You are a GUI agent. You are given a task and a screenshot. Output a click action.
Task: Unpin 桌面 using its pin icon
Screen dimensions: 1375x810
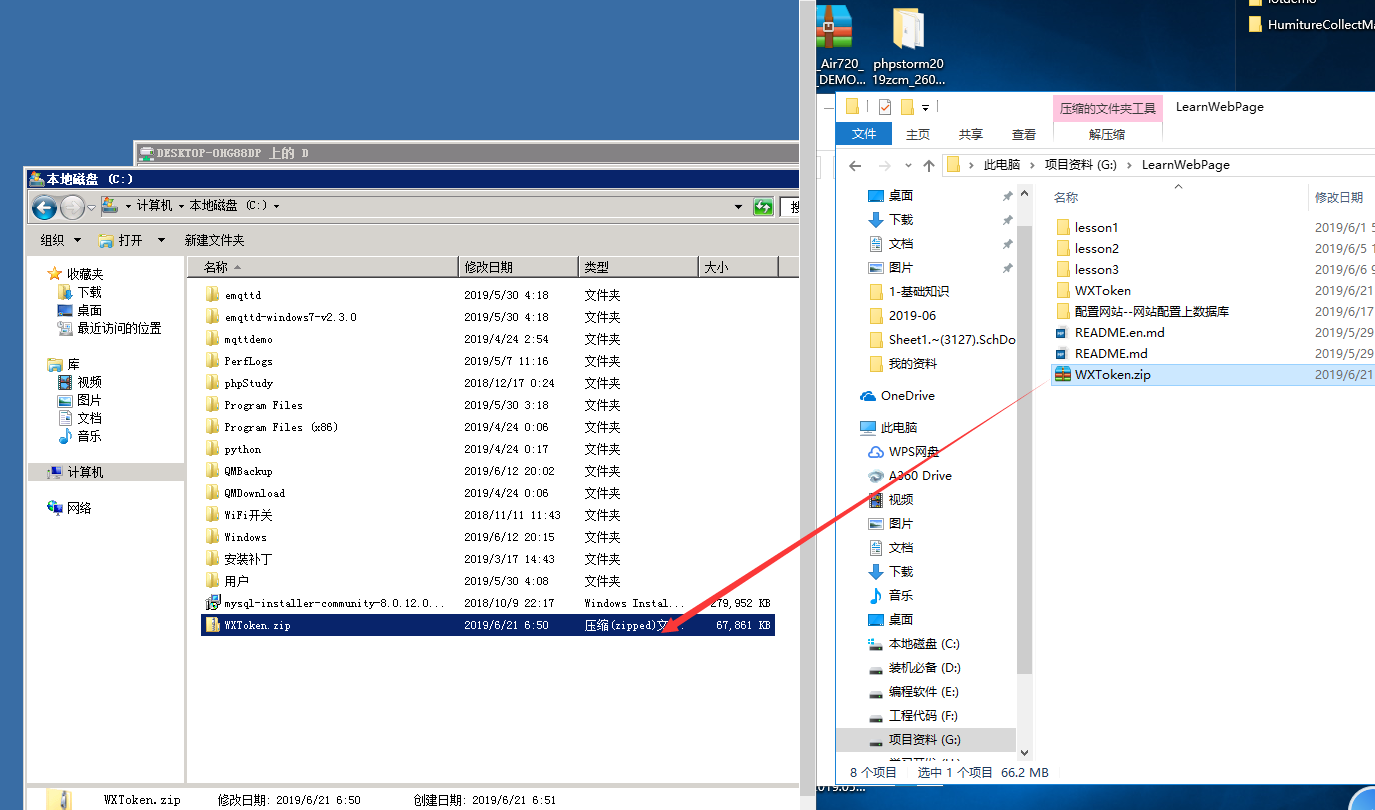click(1007, 196)
